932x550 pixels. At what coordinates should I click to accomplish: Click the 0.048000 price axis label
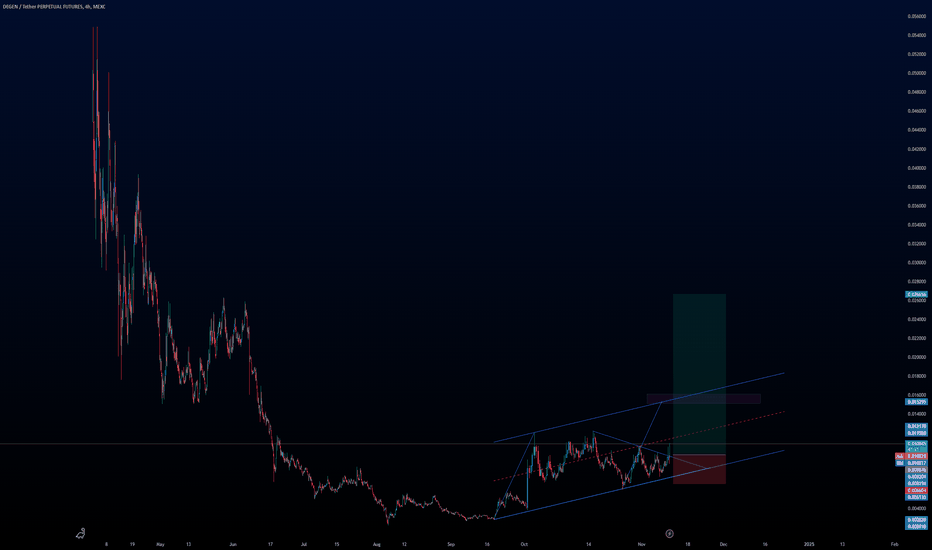pos(916,92)
